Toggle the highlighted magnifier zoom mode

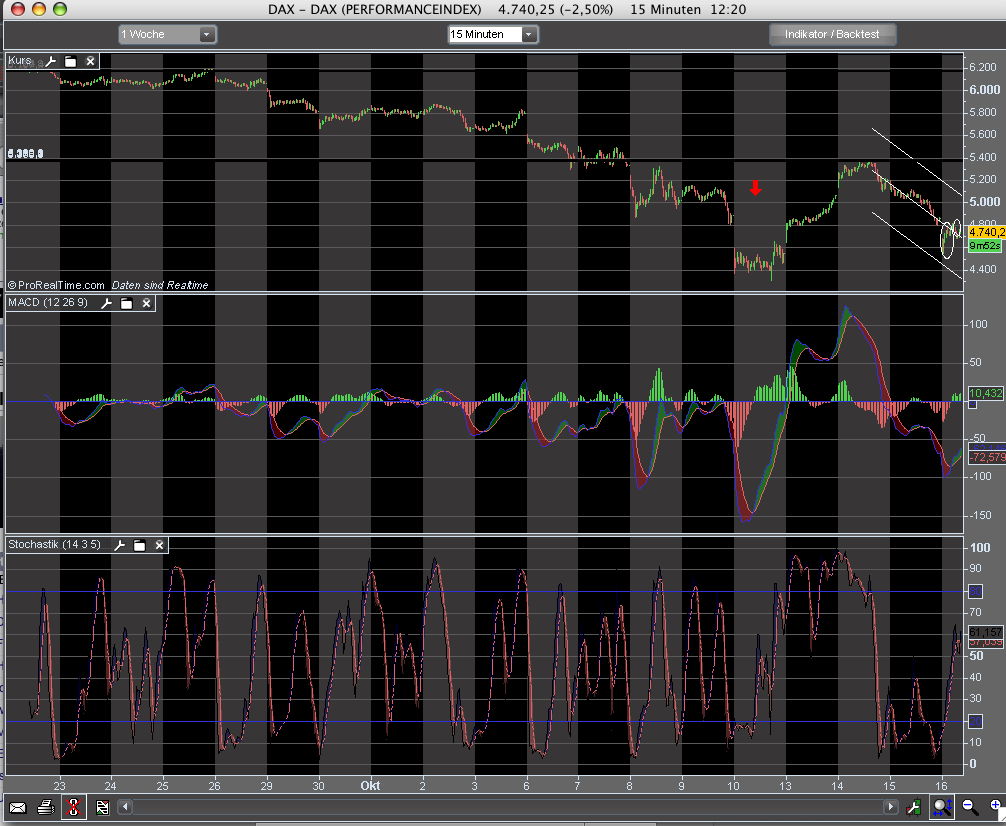click(x=942, y=806)
